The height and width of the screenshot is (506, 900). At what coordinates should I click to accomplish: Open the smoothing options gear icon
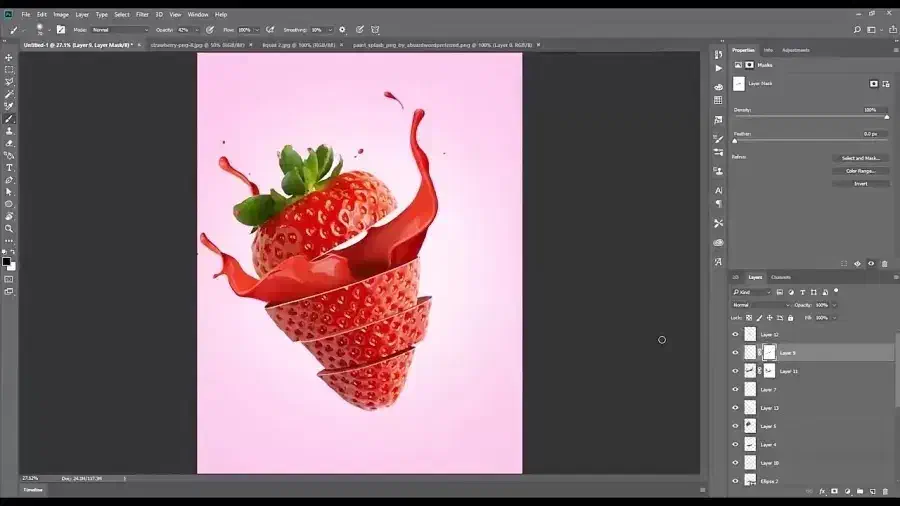click(x=342, y=30)
